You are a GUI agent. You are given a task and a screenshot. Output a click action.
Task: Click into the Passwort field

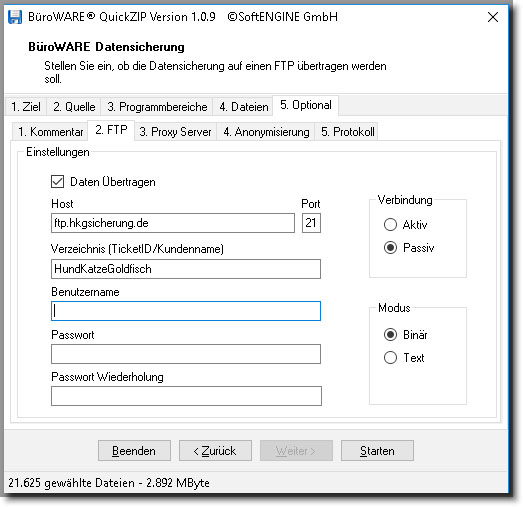pos(186,354)
